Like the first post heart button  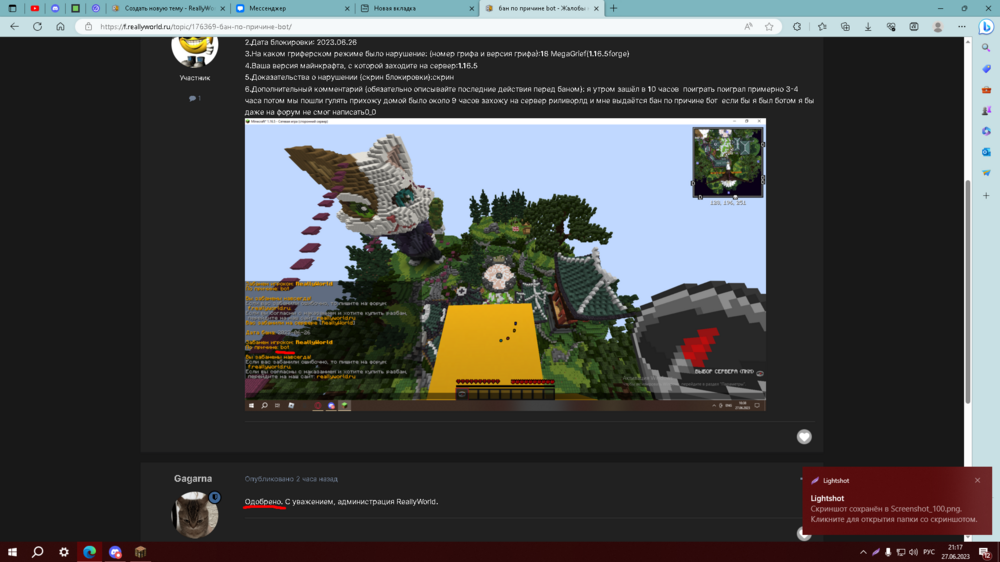click(804, 436)
